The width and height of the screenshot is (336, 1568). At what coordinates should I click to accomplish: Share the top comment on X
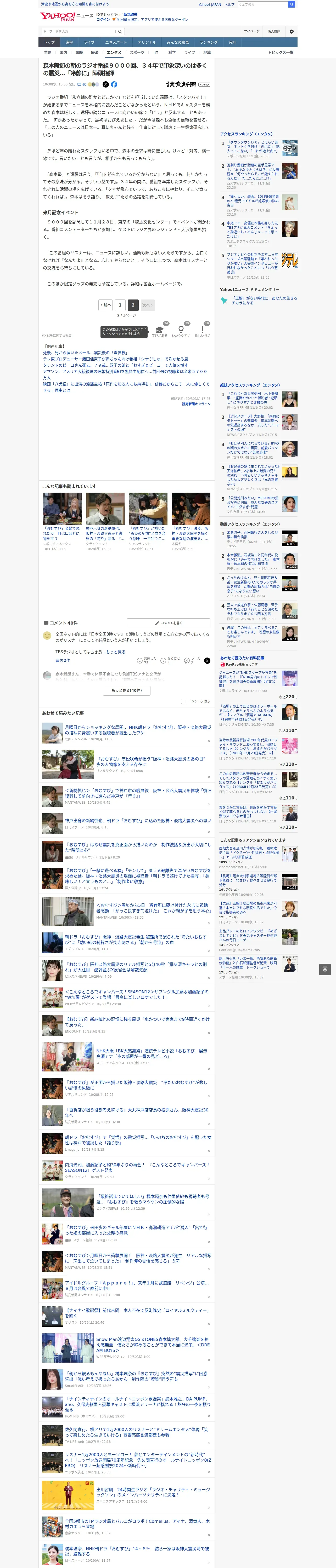(x=207, y=660)
